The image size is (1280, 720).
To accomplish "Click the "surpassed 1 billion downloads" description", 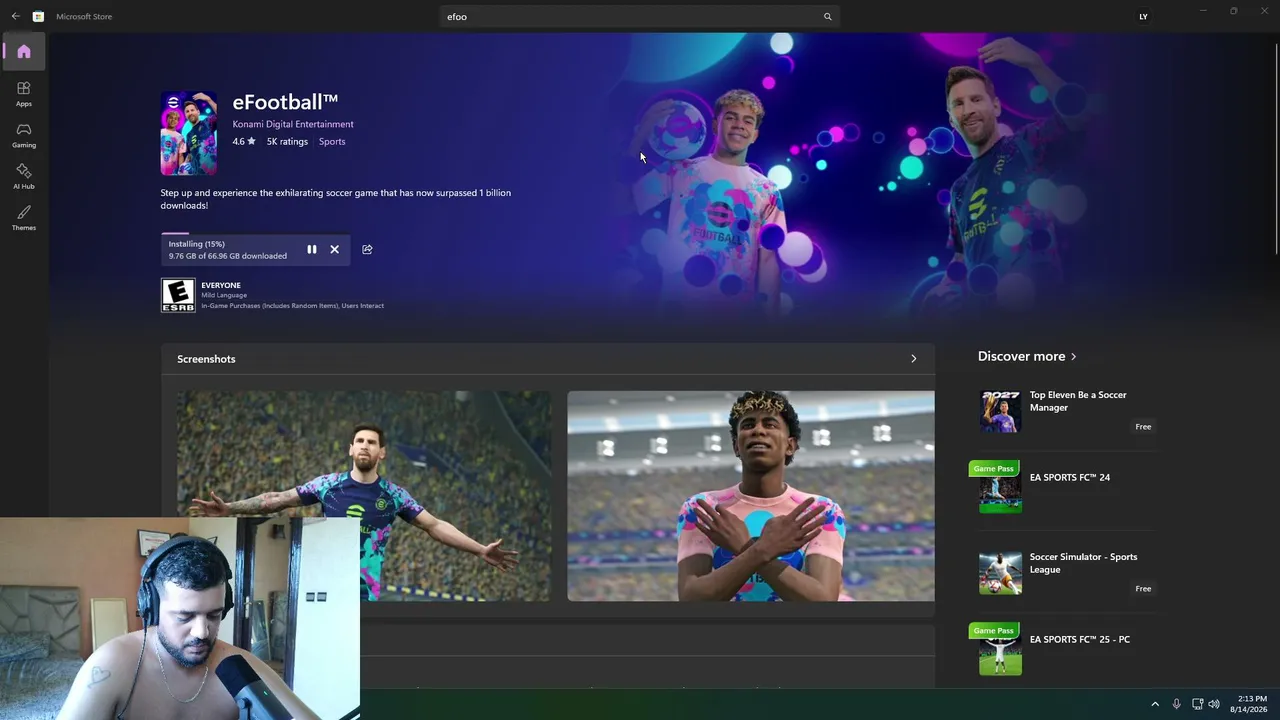I will [x=336, y=199].
